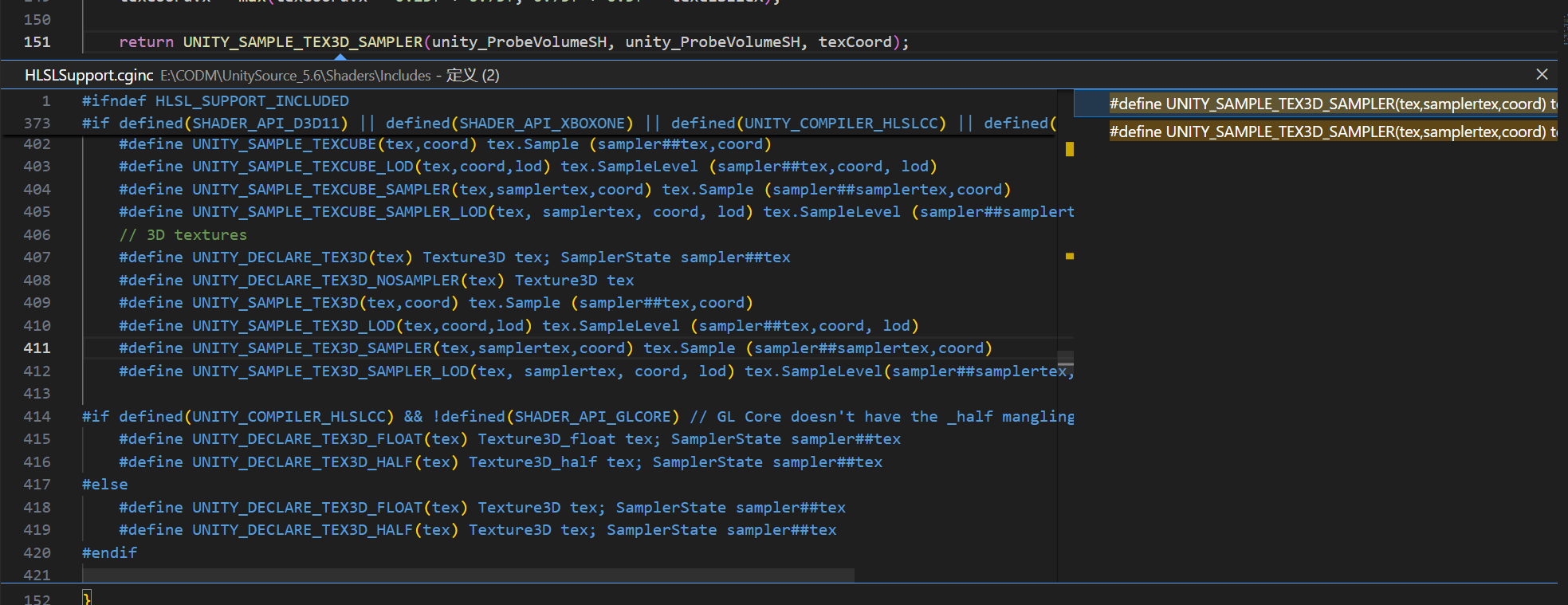Click Texture3D_float type on line 415
The width and height of the screenshot is (1568, 605).
(547, 439)
